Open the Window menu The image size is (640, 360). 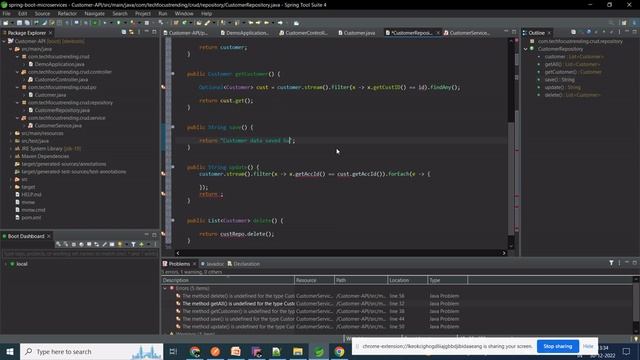tap(184, 13)
